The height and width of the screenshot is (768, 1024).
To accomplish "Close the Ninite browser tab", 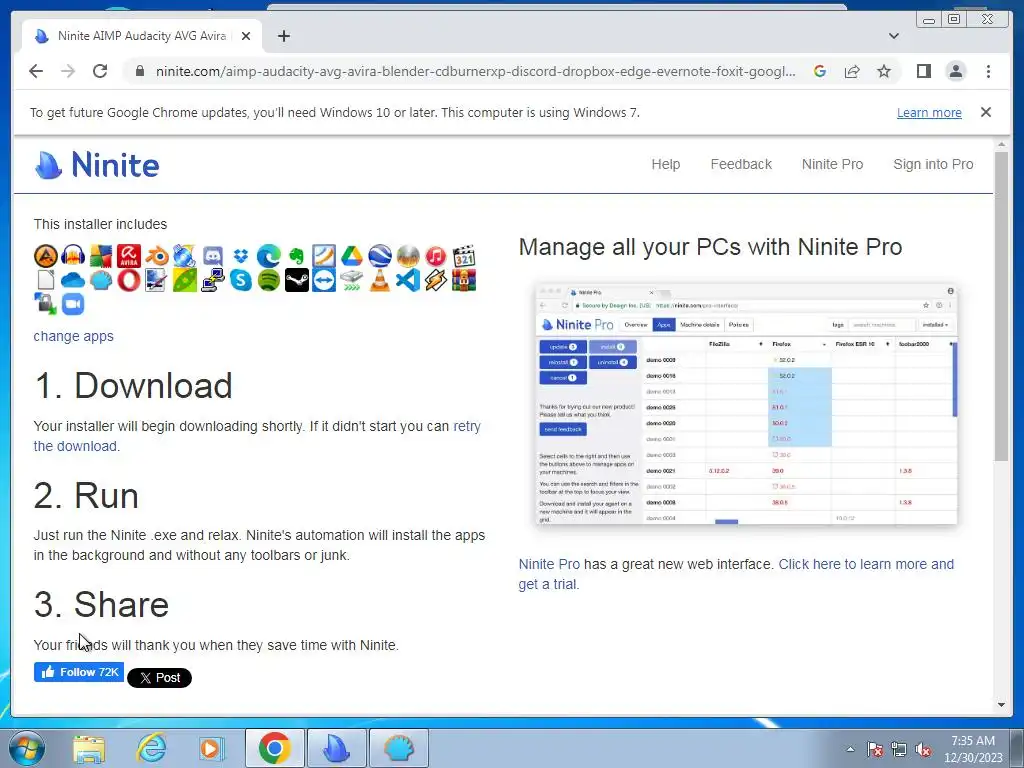I will pyautogui.click(x=246, y=36).
